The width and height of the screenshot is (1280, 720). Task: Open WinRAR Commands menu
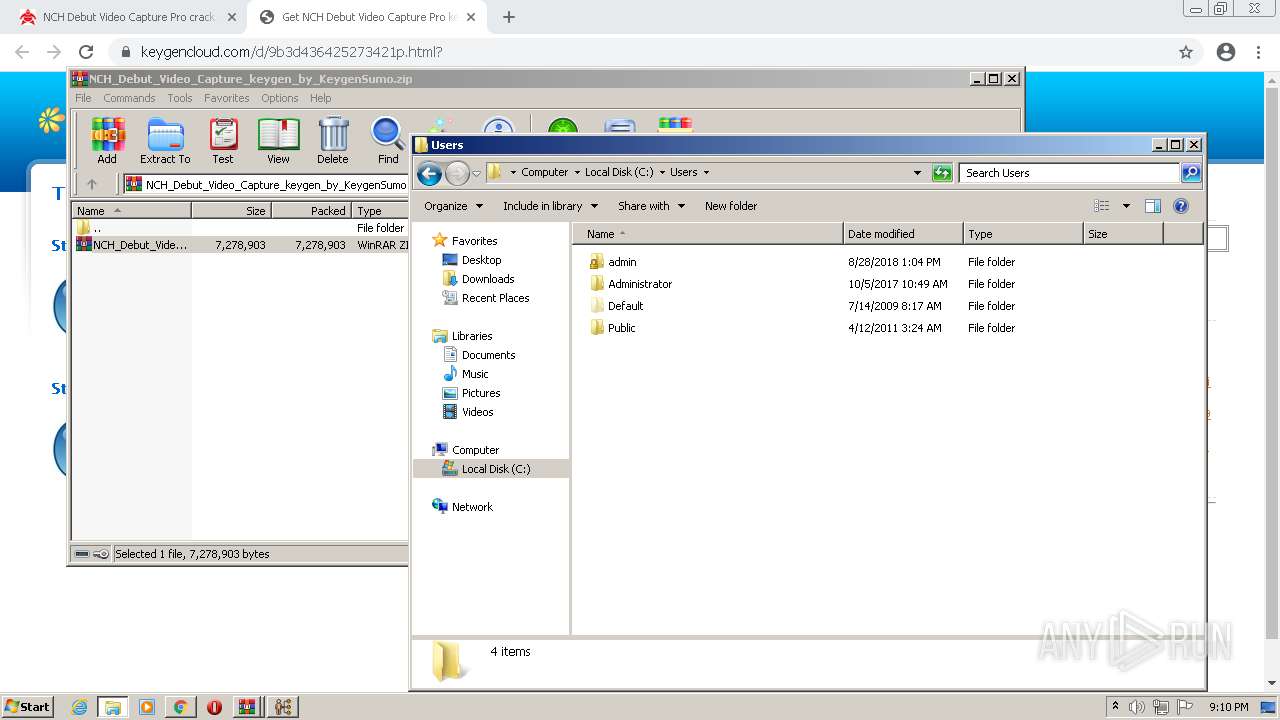click(x=129, y=98)
